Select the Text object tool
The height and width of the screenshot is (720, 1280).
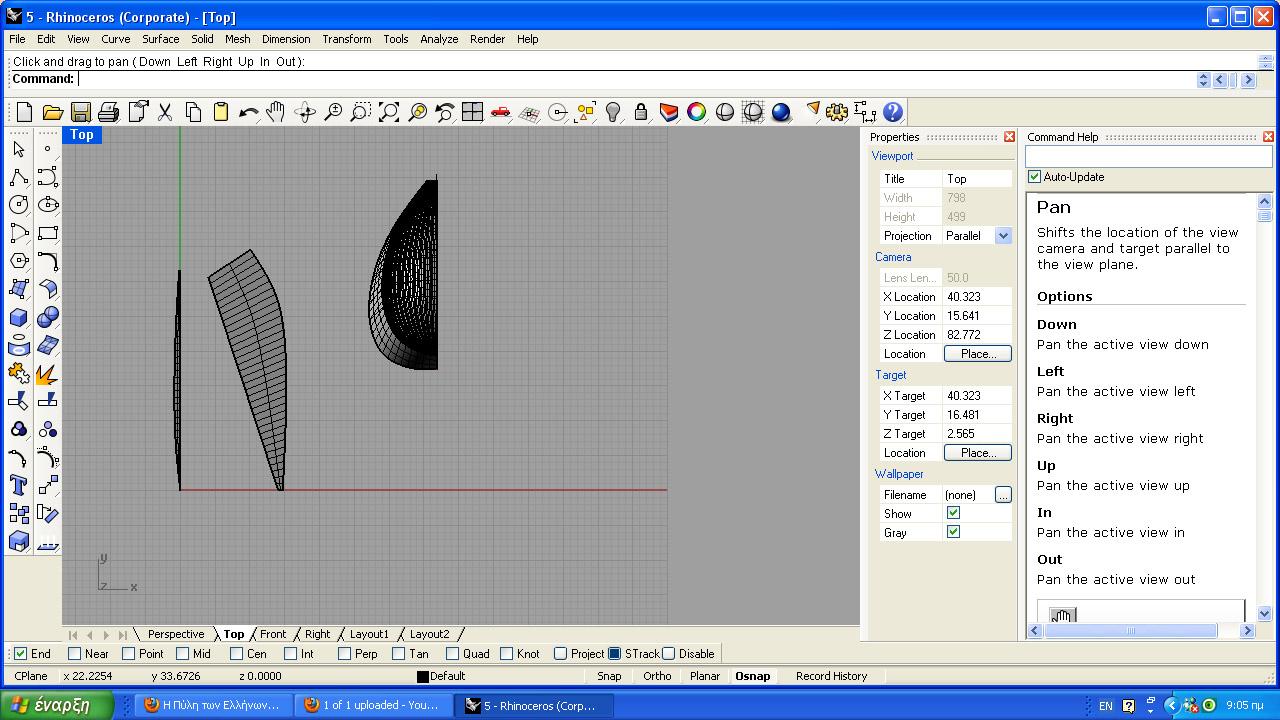(x=19, y=485)
